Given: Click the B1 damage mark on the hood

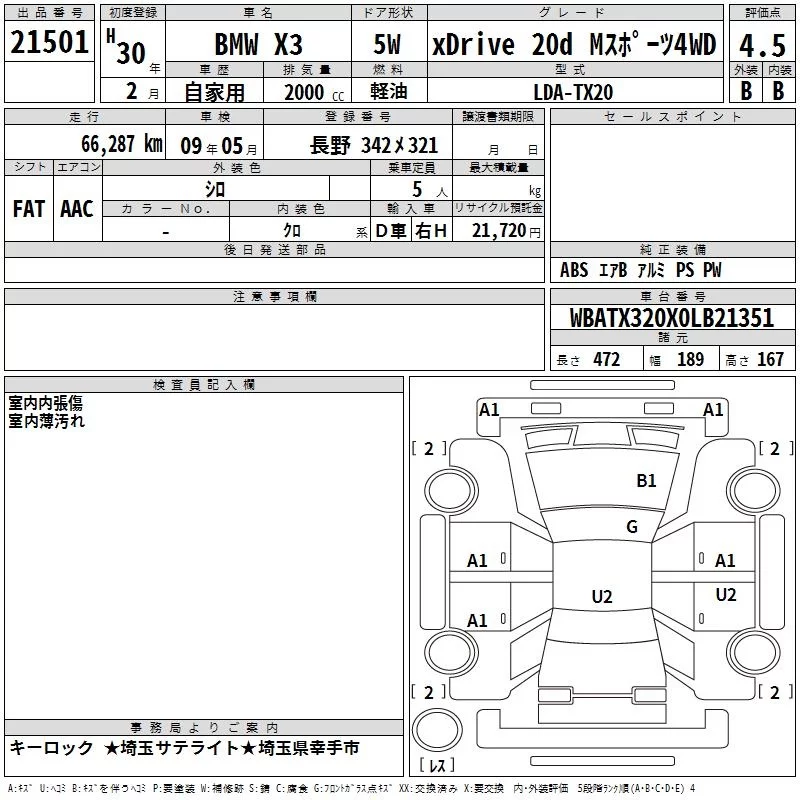Looking at the screenshot, I should [x=647, y=481].
